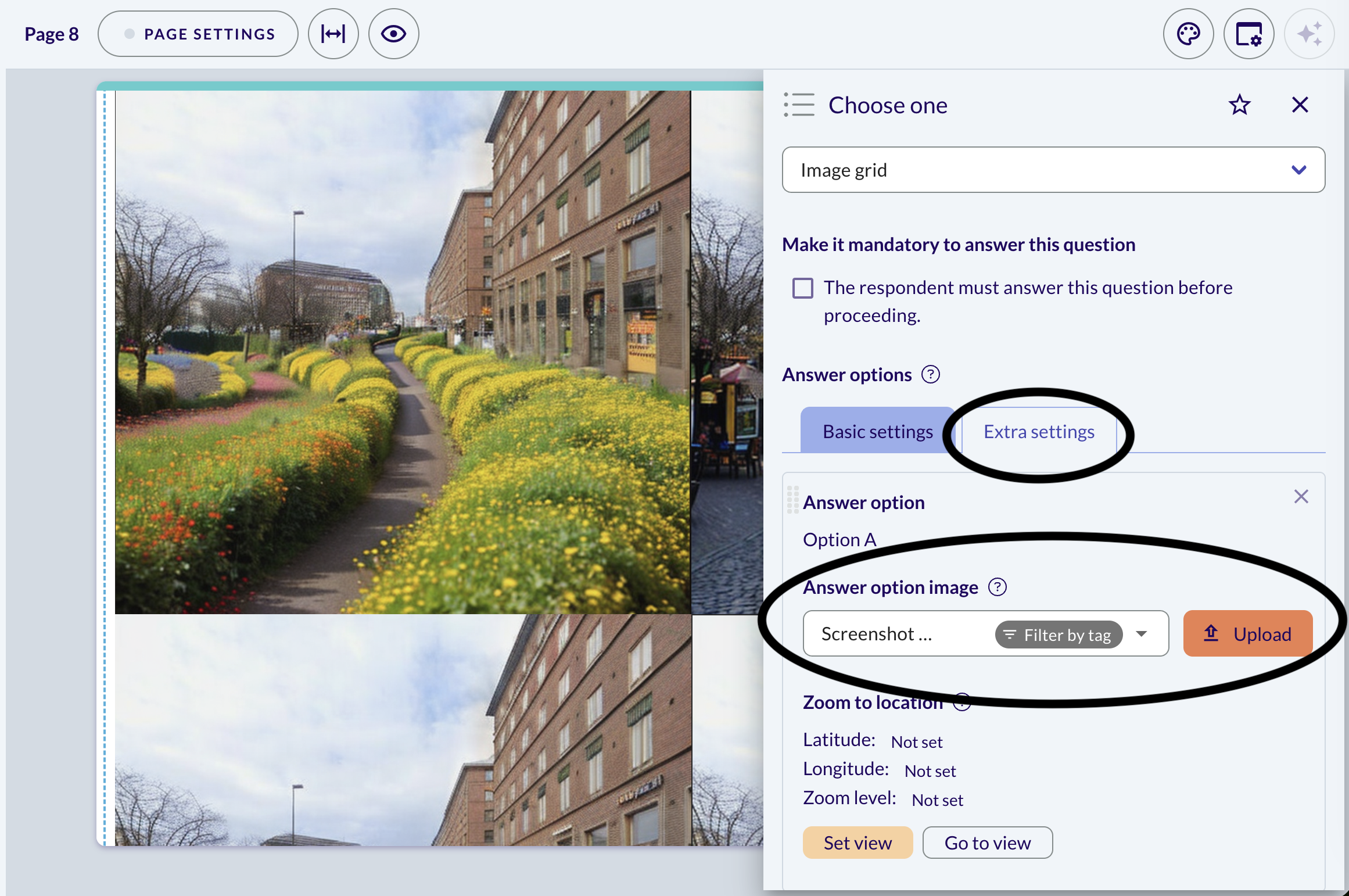
Task: Click the Upload button
Action: pos(1248,633)
